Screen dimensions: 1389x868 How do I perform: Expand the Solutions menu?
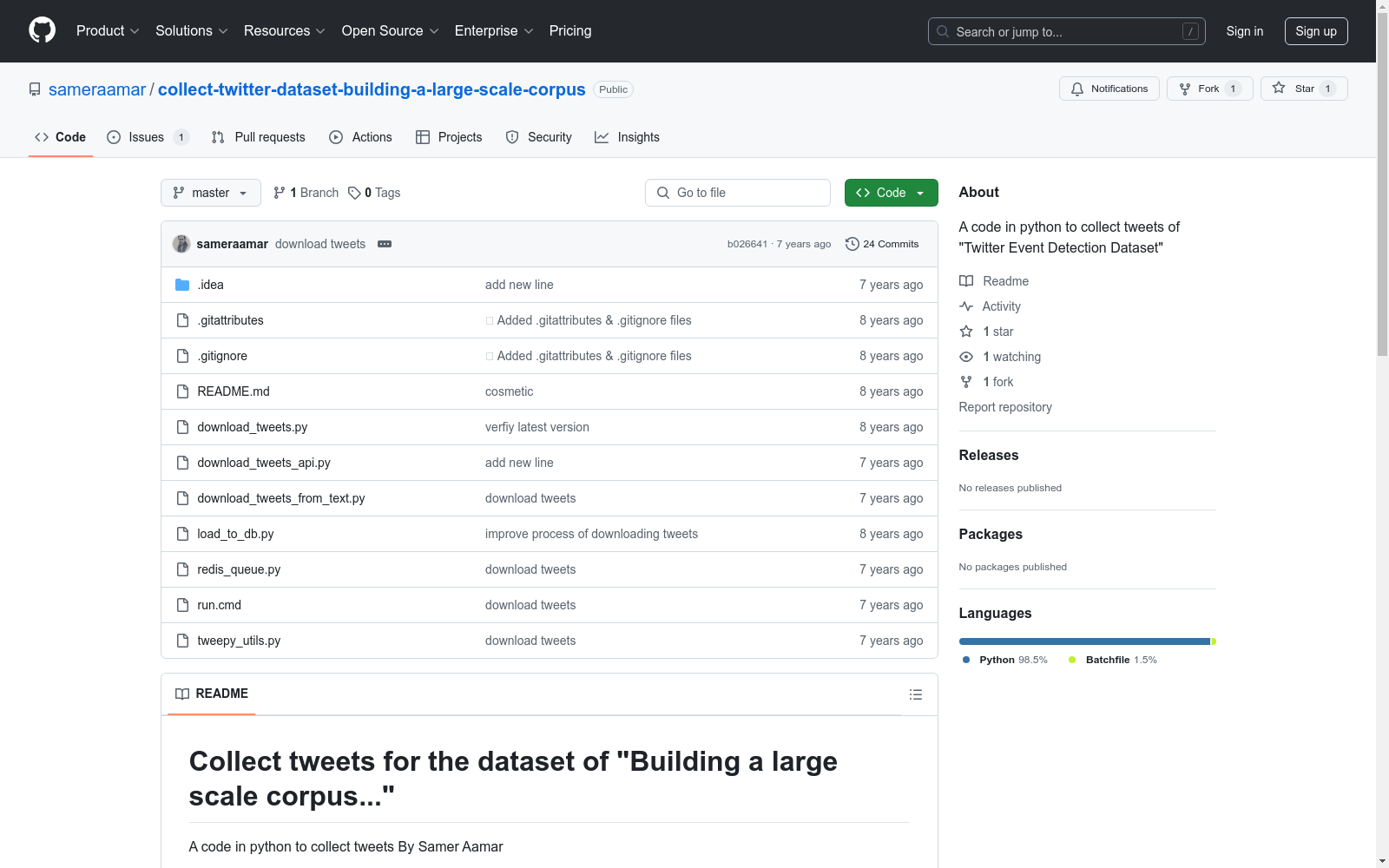coord(192,31)
